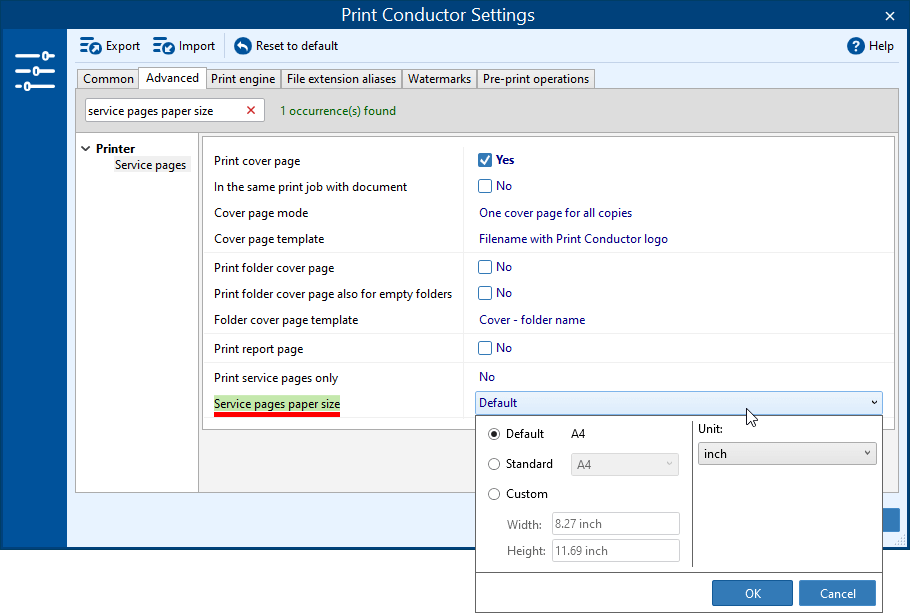Click Cancel in paper size popup
Viewport: 910px width, 613px height.
tap(837, 593)
